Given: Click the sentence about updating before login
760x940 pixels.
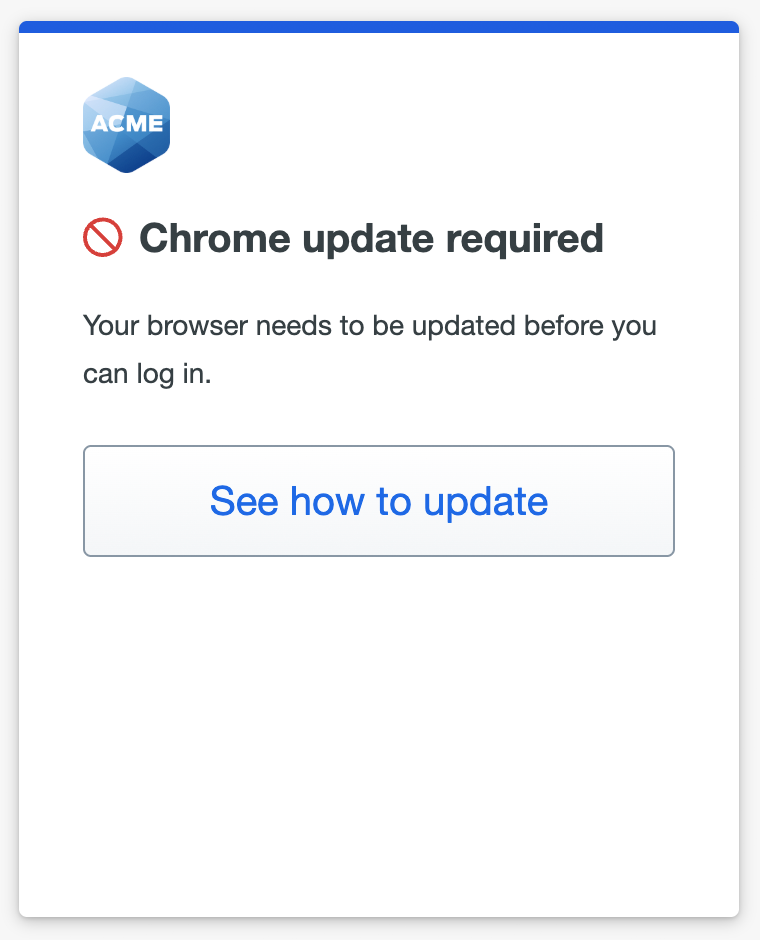Looking at the screenshot, I should (x=370, y=348).
